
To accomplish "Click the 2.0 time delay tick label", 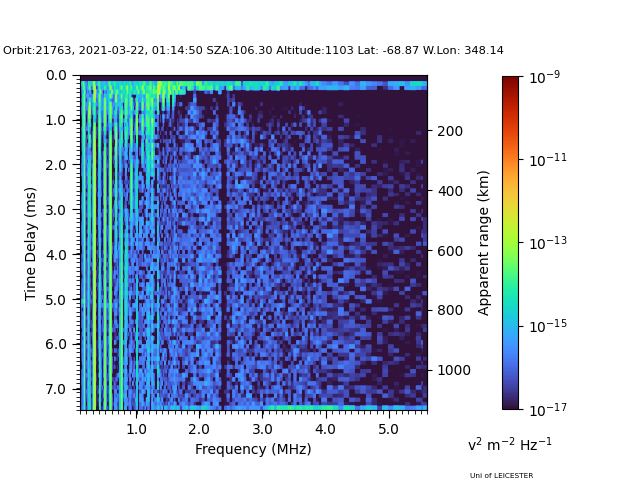I will pyautogui.click(x=56, y=165).
